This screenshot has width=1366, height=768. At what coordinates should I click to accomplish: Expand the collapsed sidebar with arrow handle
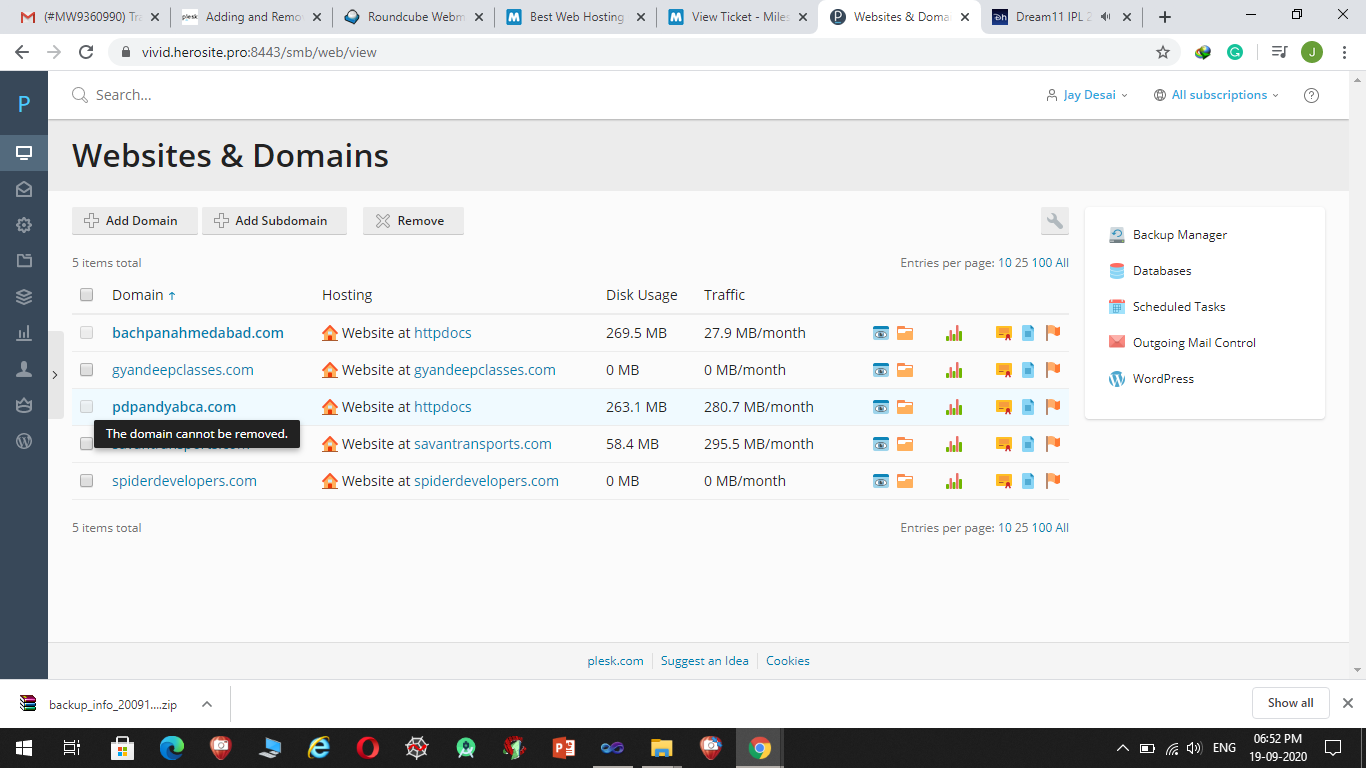click(55, 374)
